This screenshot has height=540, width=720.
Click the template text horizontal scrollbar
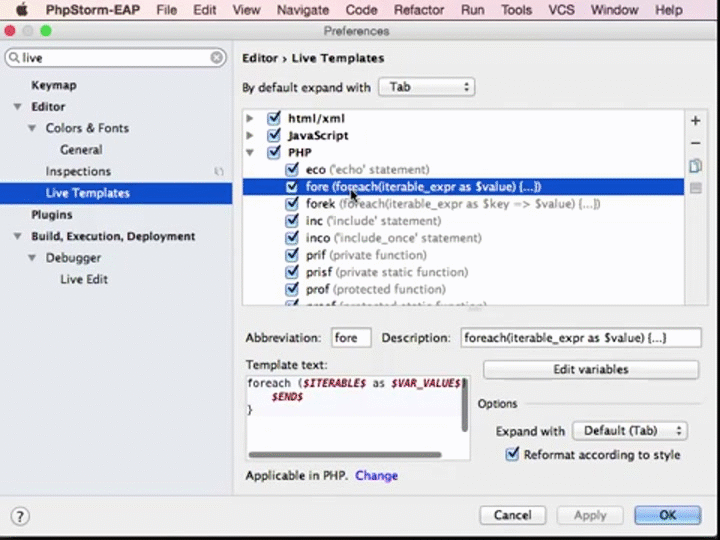click(x=345, y=455)
